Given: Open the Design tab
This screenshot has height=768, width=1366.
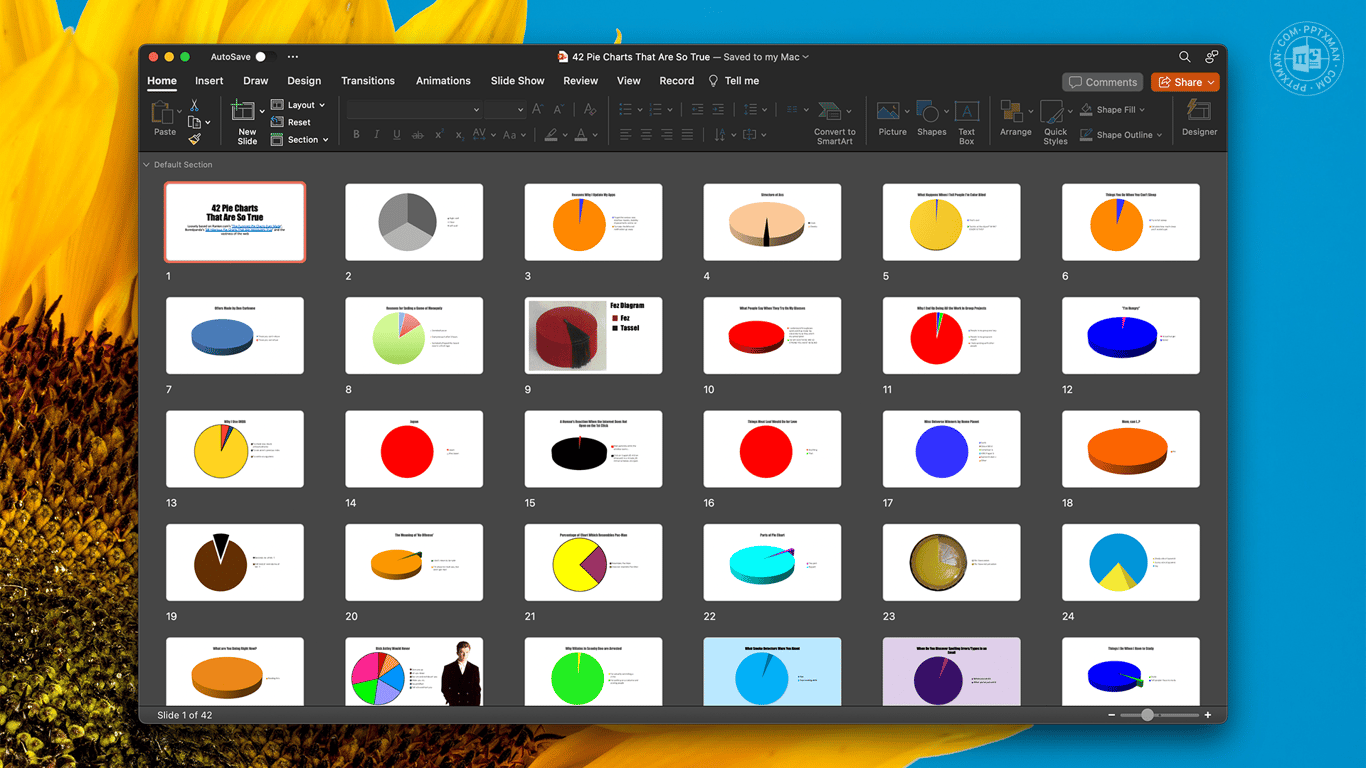Looking at the screenshot, I should [x=304, y=81].
